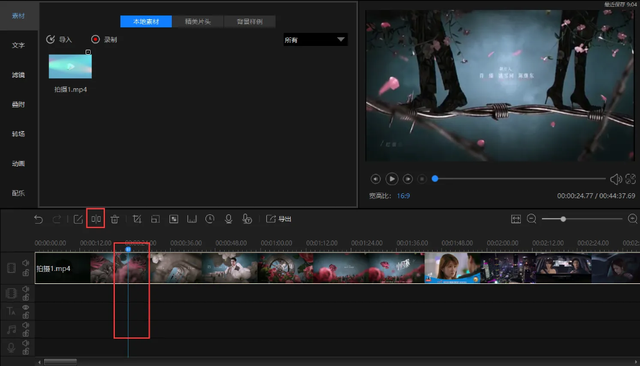The image size is (640, 366).
Task: Click the split clip tool icon
Action: [96, 219]
